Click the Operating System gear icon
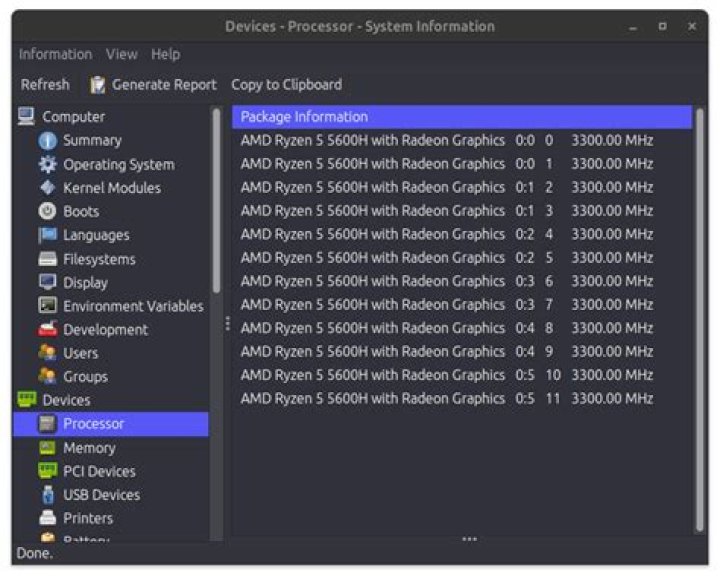 tap(48, 164)
